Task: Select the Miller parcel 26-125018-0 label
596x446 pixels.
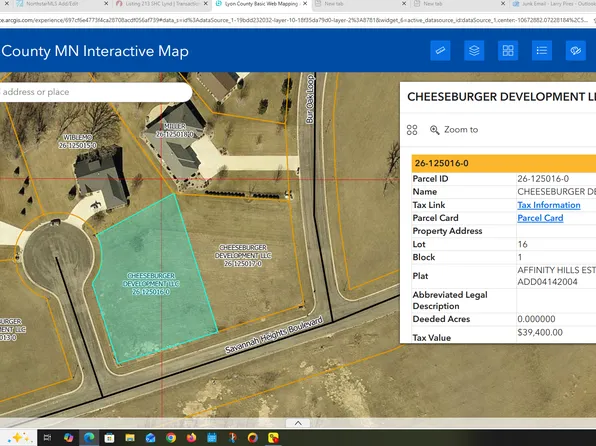Action: [x=175, y=130]
